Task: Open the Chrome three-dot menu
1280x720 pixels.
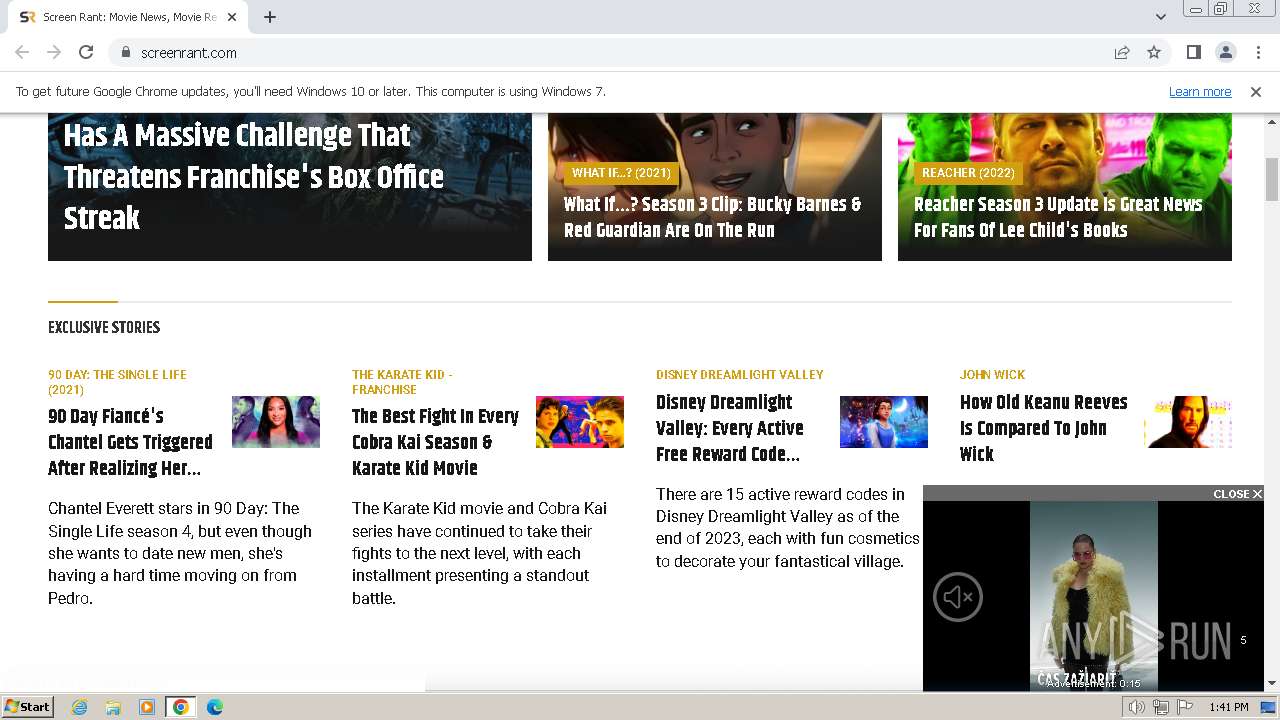Action: point(1258,52)
